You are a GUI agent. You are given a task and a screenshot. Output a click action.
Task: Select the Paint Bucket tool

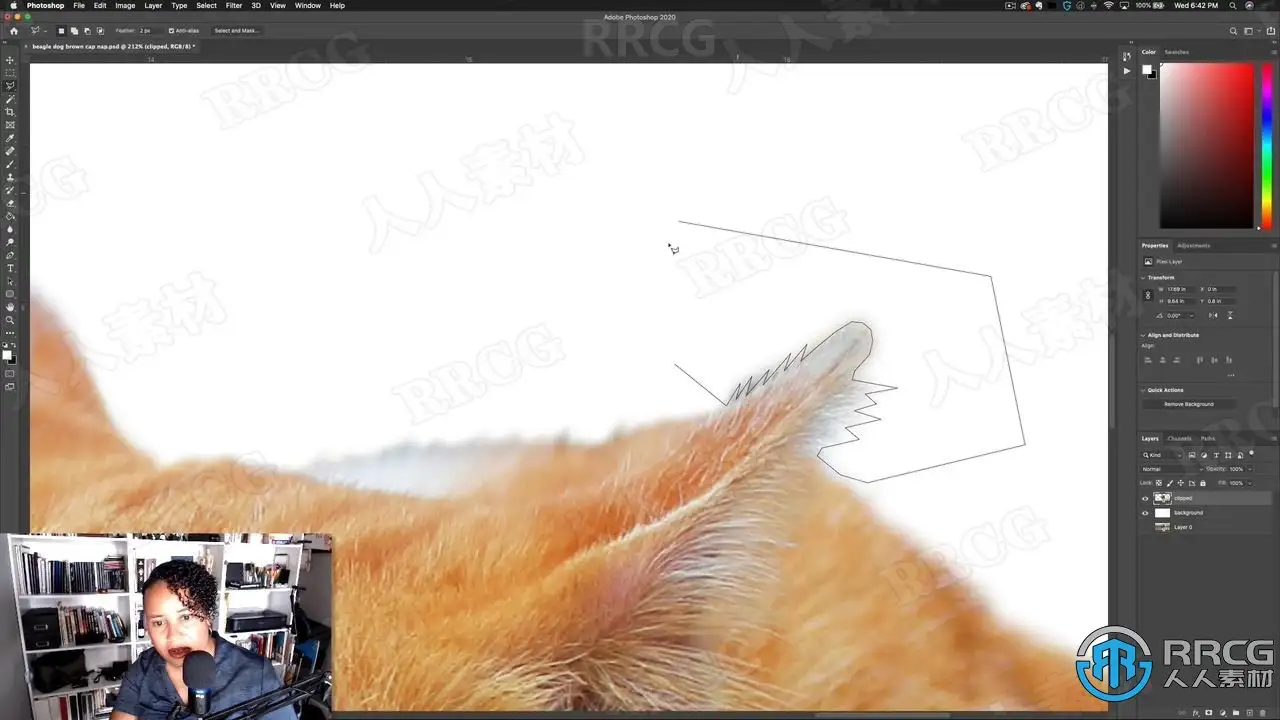(x=11, y=216)
